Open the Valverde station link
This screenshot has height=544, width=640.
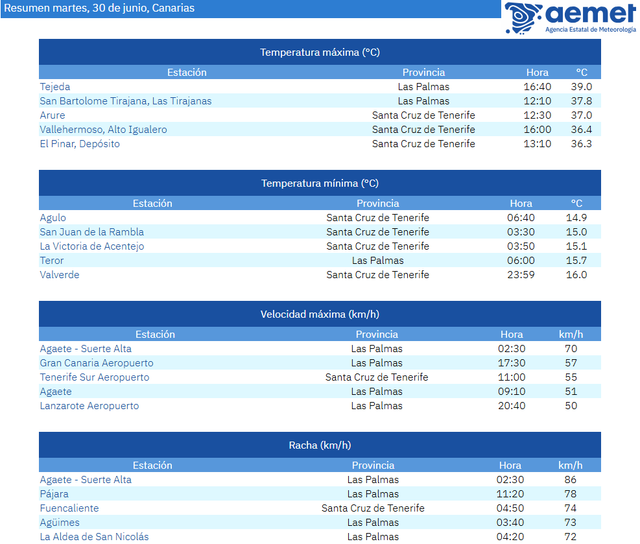[59, 275]
